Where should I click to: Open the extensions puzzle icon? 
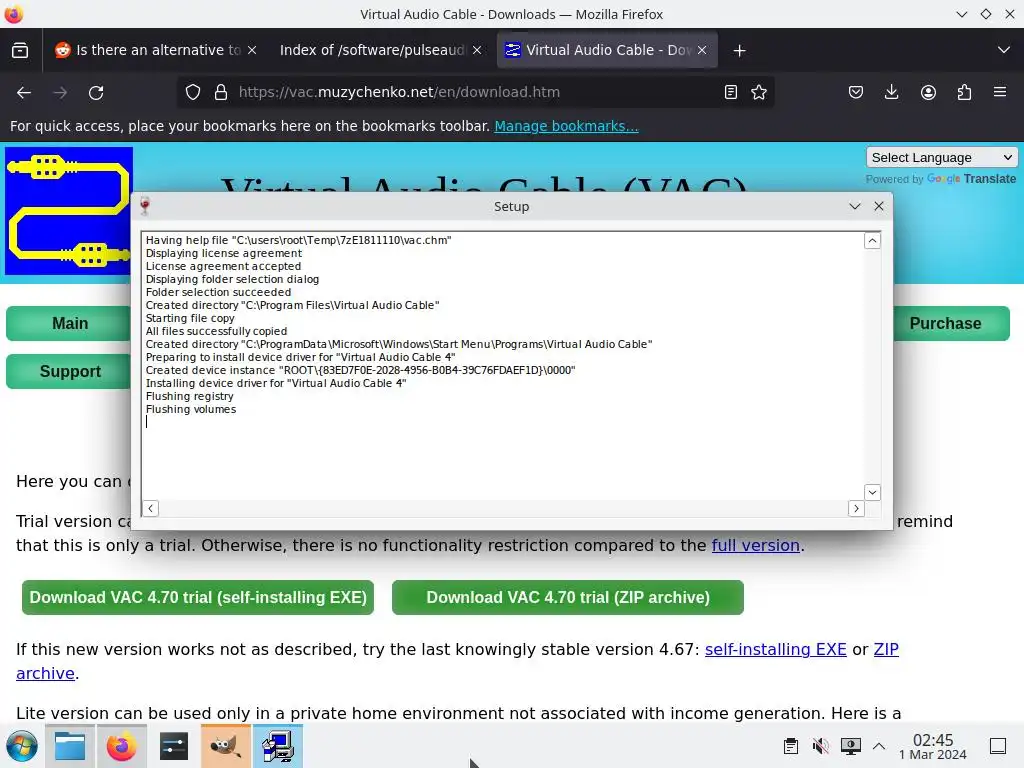964,92
